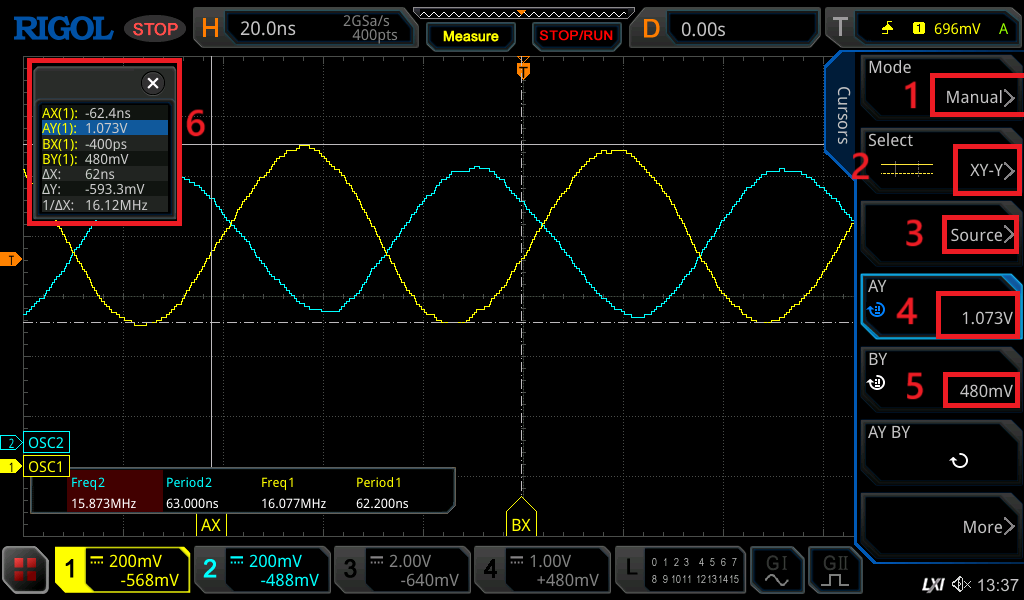Open the red grid menu icon
Viewport: 1024px width, 600px height.
pos(26,571)
